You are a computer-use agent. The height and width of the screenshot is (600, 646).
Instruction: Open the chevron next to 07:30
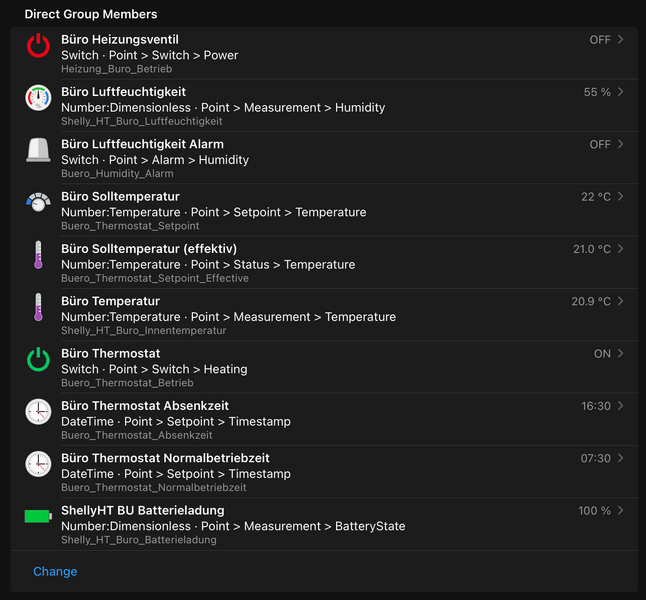pyautogui.click(x=621, y=458)
